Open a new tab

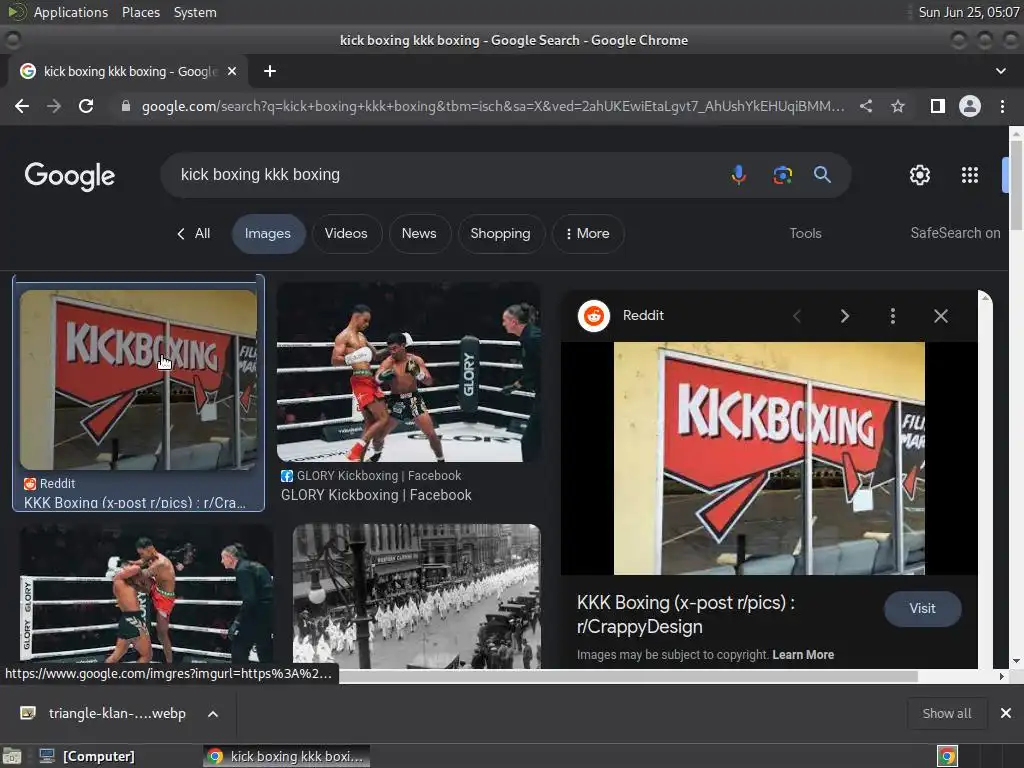click(x=270, y=71)
